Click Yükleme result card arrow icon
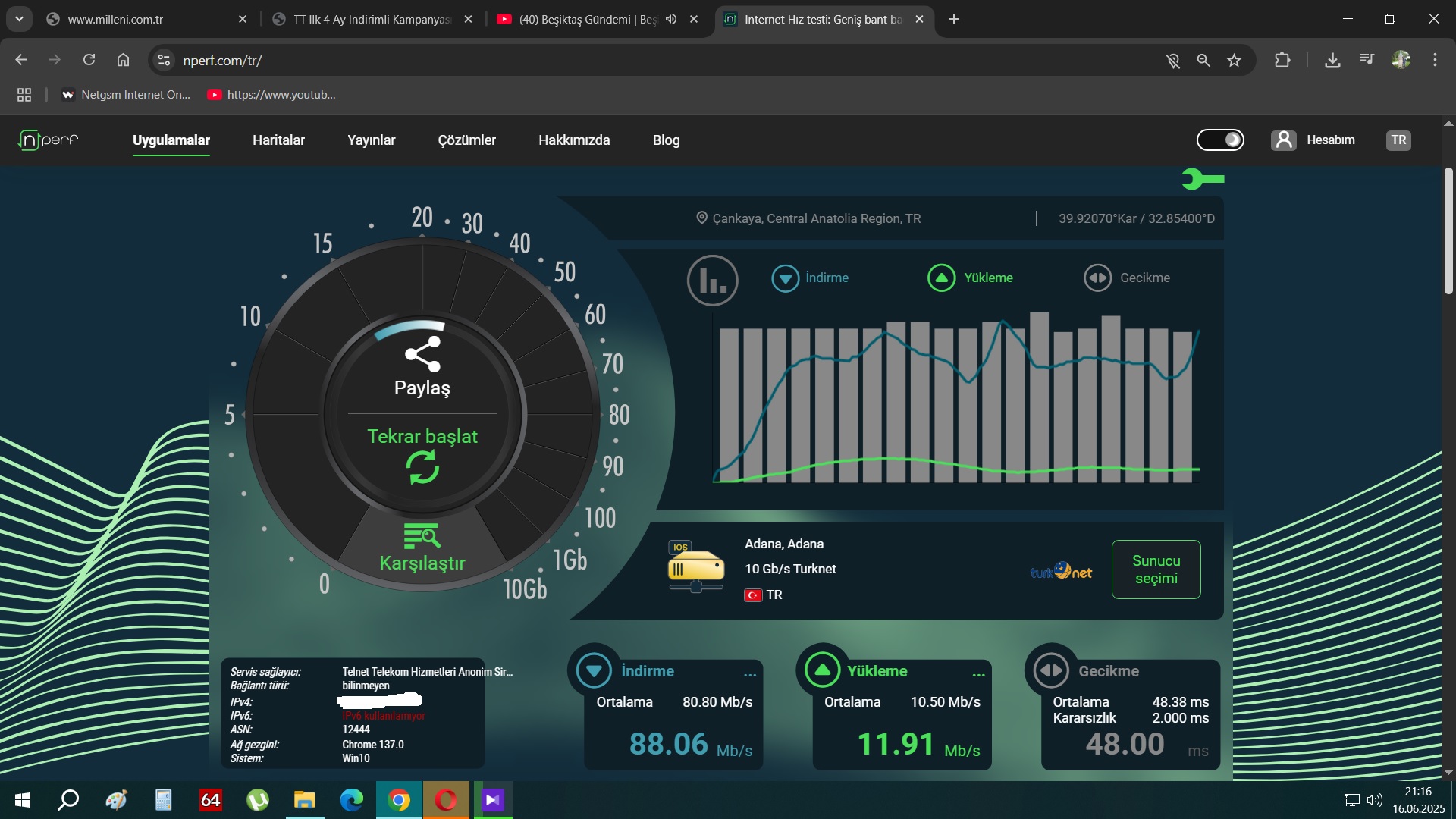This screenshot has height=819, width=1456. click(822, 670)
